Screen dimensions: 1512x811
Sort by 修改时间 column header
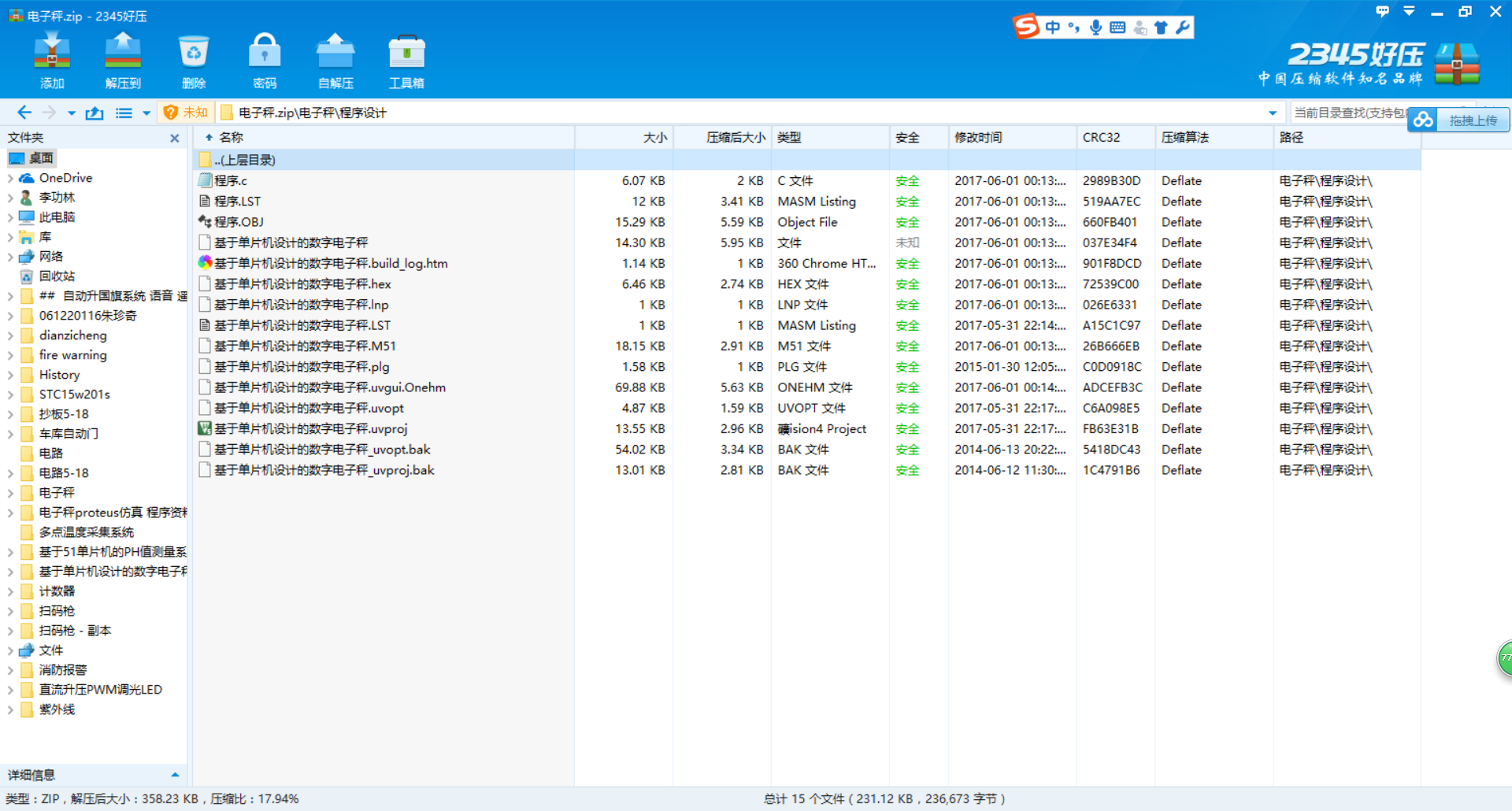coord(1012,137)
